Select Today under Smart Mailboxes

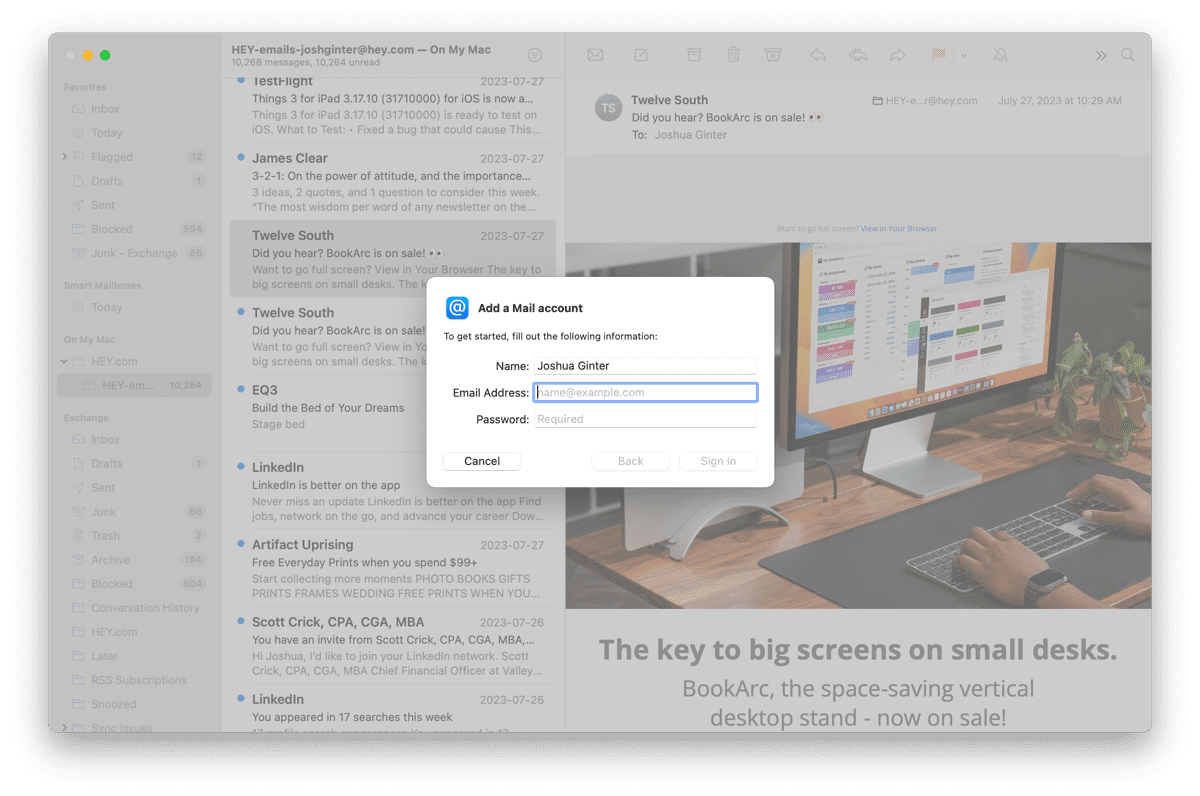click(134, 307)
